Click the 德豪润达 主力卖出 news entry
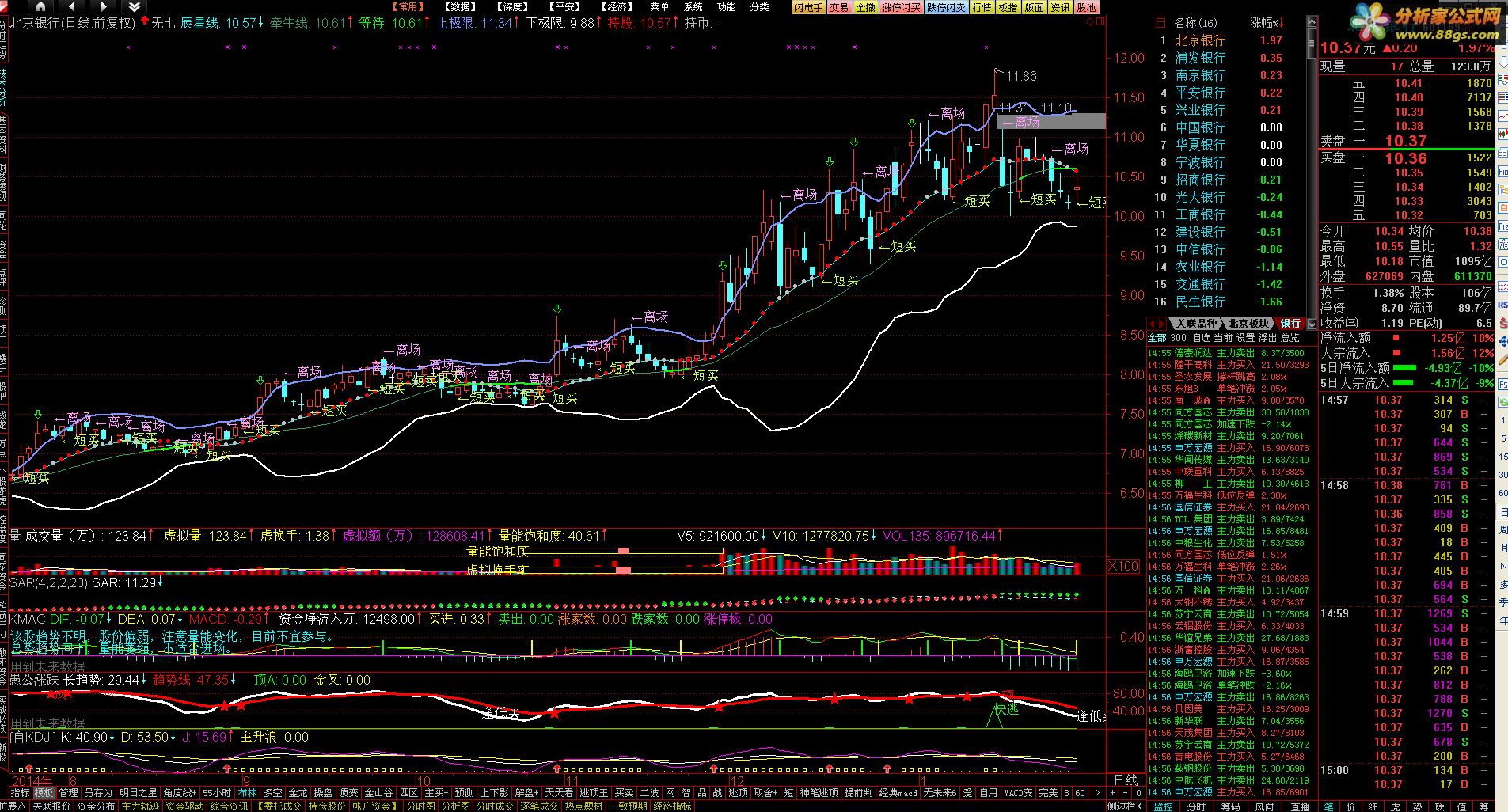The height and width of the screenshot is (812, 1508). pyautogui.click(x=1228, y=353)
